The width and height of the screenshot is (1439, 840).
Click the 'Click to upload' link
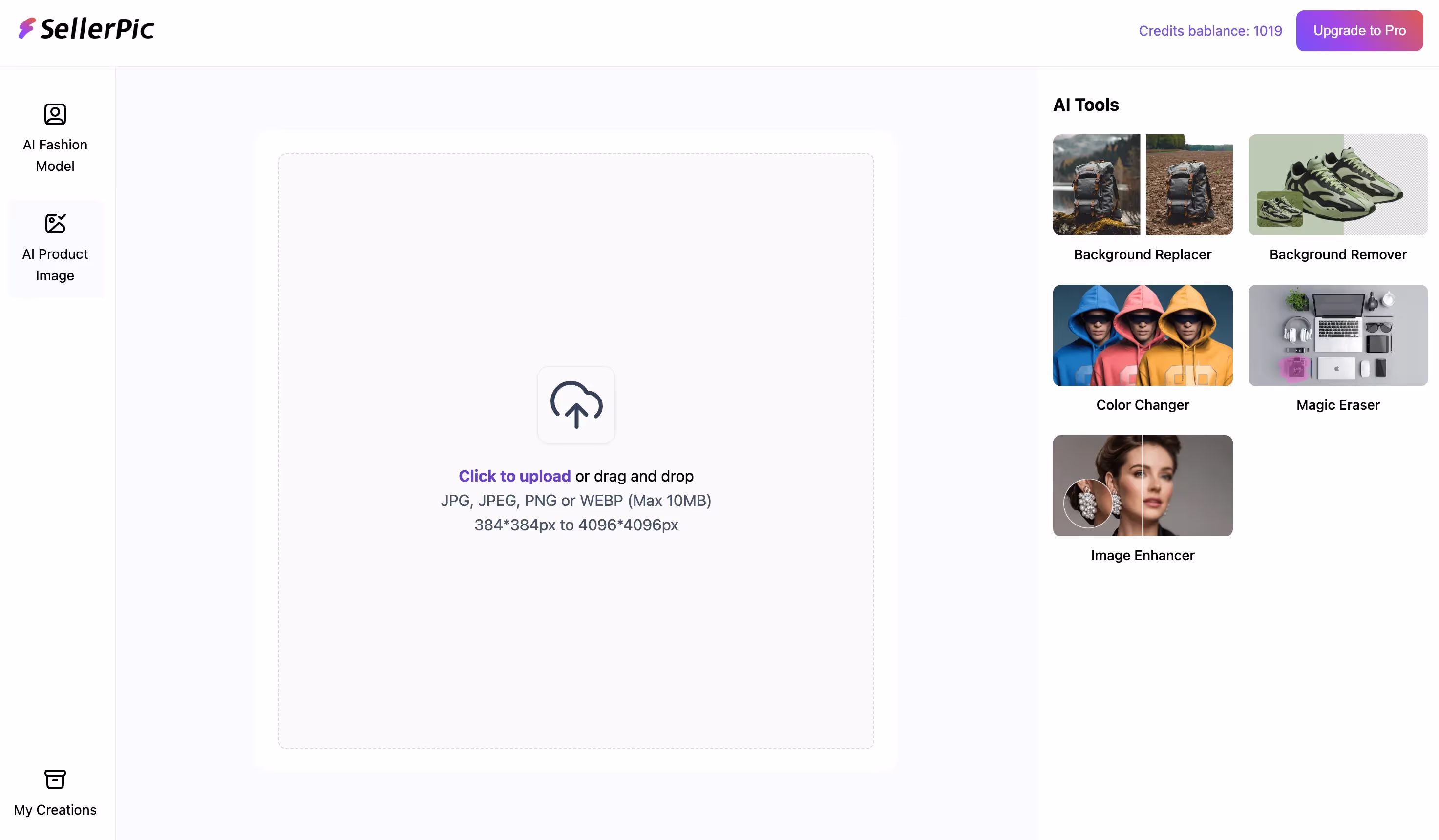pyautogui.click(x=514, y=476)
